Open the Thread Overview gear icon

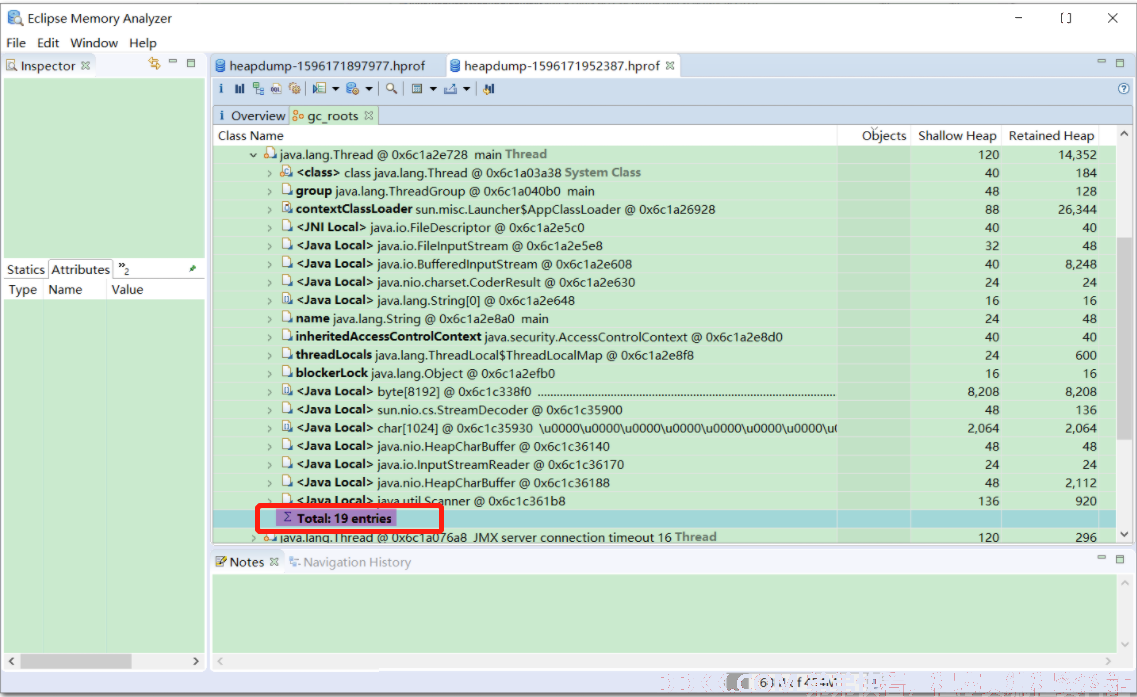pos(294,88)
